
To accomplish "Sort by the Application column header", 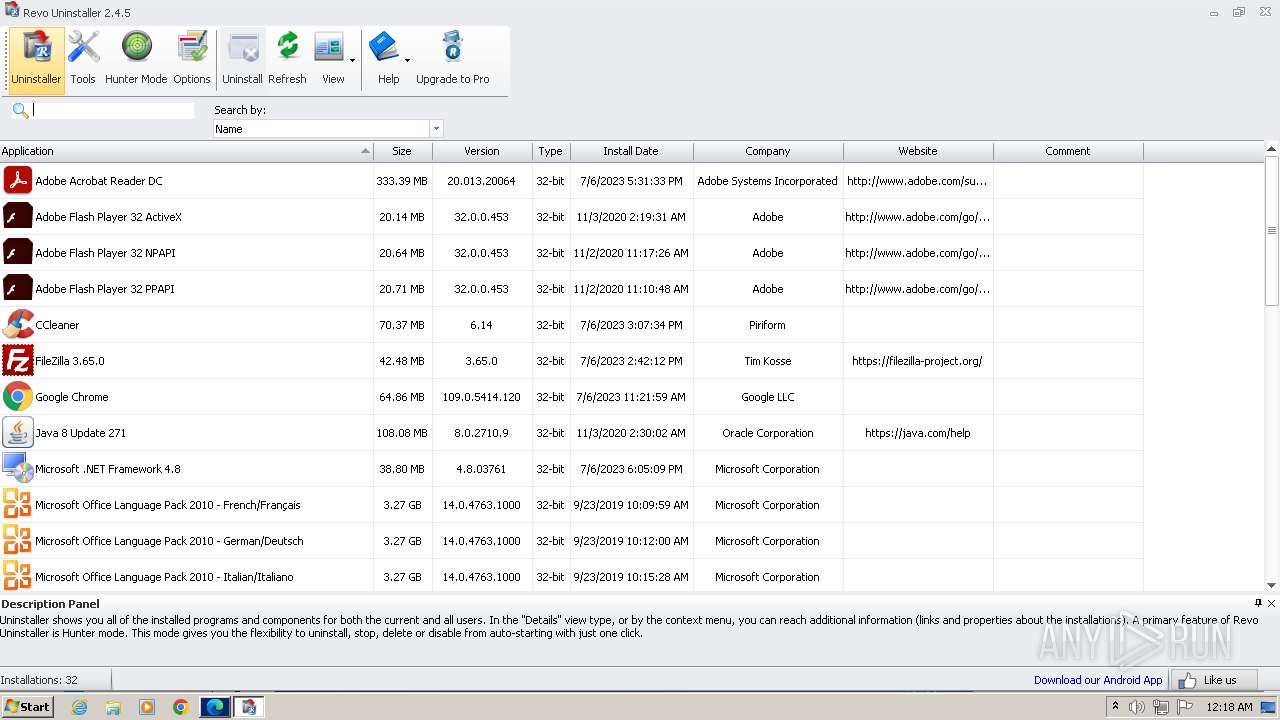I will pyautogui.click(x=186, y=151).
